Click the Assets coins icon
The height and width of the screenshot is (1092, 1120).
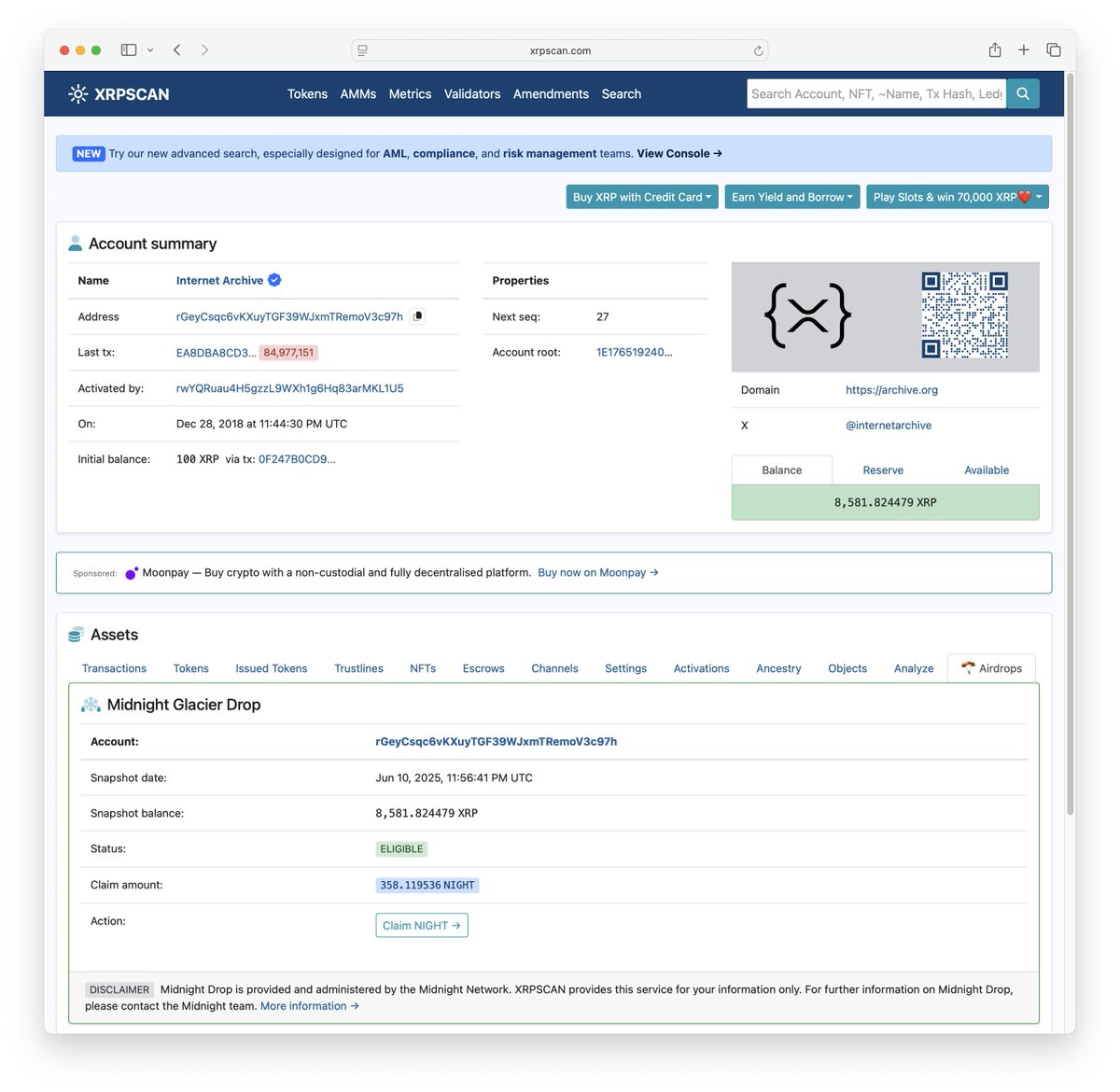pyautogui.click(x=75, y=634)
